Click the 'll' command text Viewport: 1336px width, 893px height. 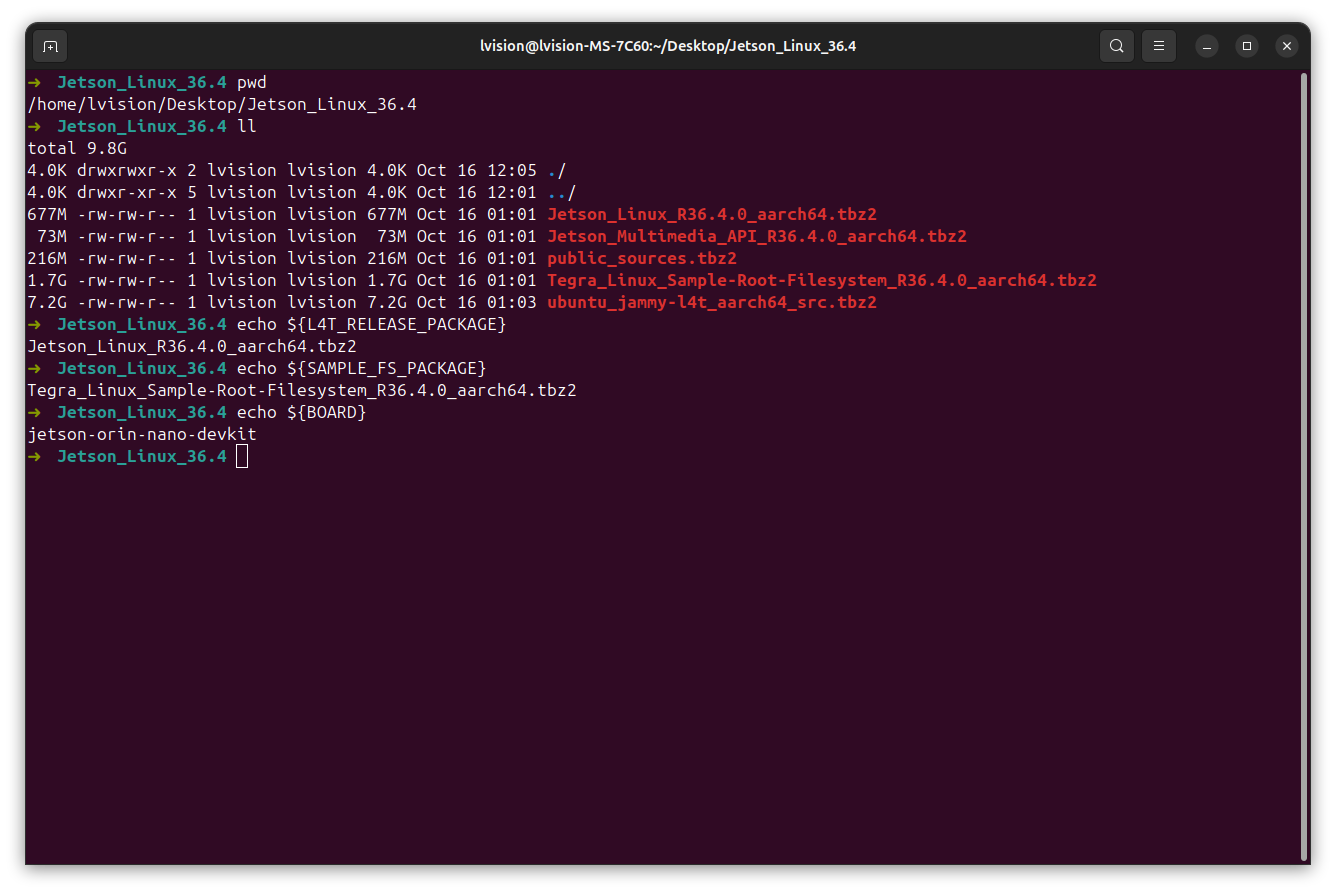(x=247, y=126)
